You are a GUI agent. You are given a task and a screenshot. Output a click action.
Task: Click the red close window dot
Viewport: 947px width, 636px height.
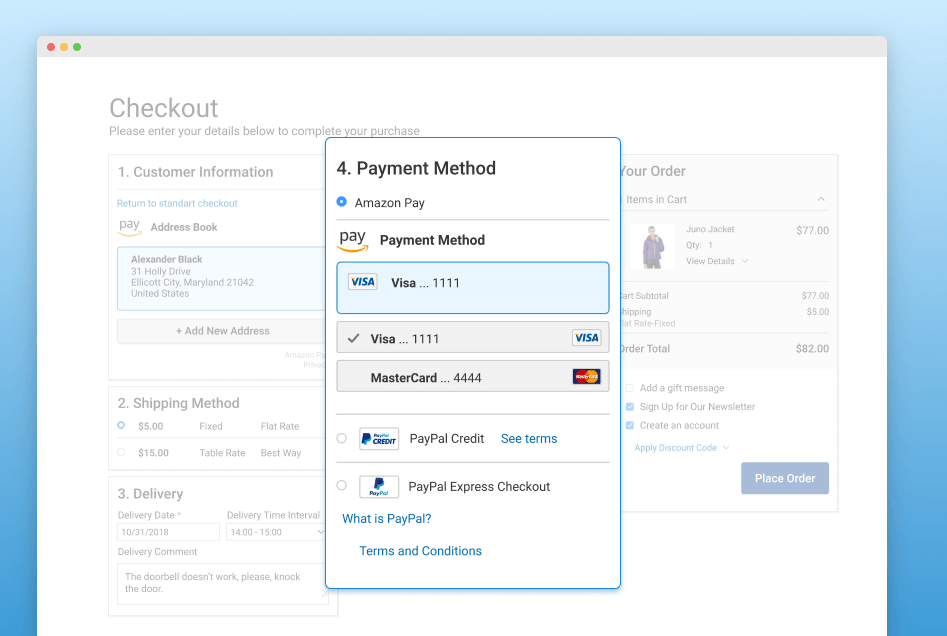pyautogui.click(x=51, y=47)
